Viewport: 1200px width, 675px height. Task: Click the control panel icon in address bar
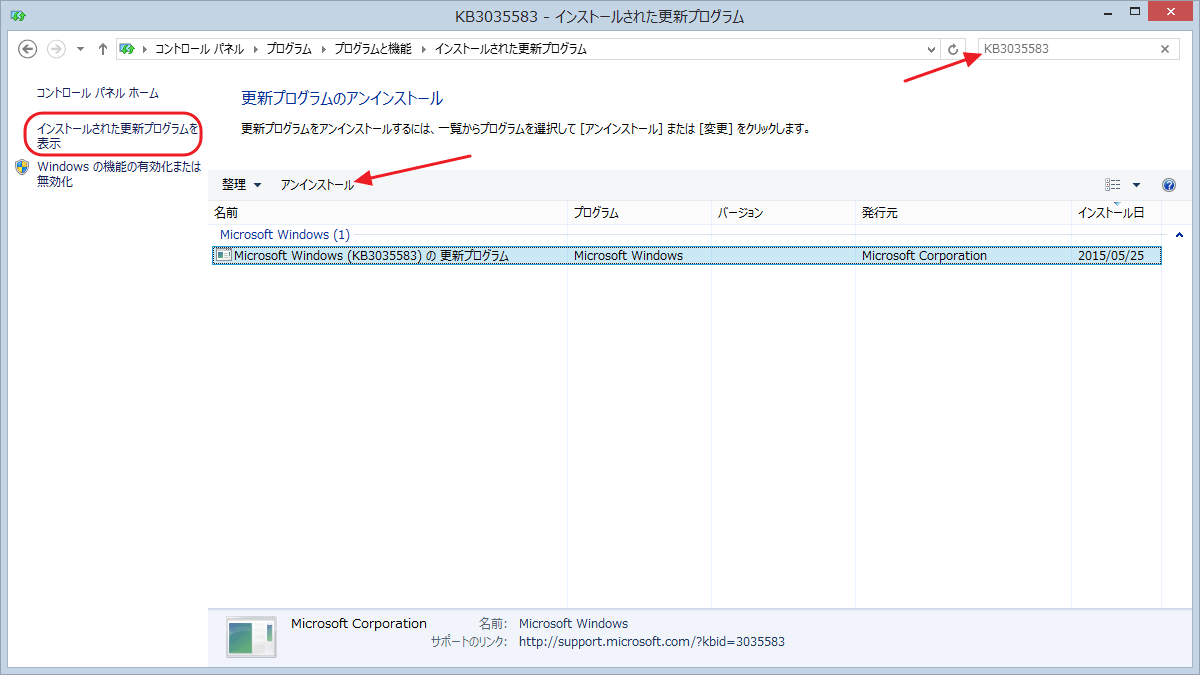[128, 49]
